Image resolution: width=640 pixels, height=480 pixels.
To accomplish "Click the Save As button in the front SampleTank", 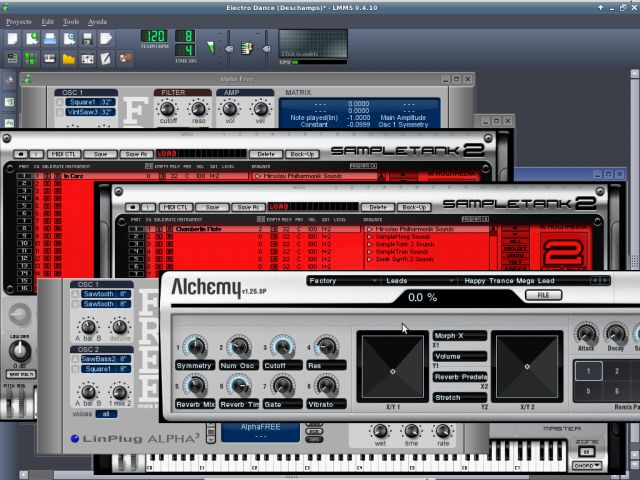I will (248, 207).
